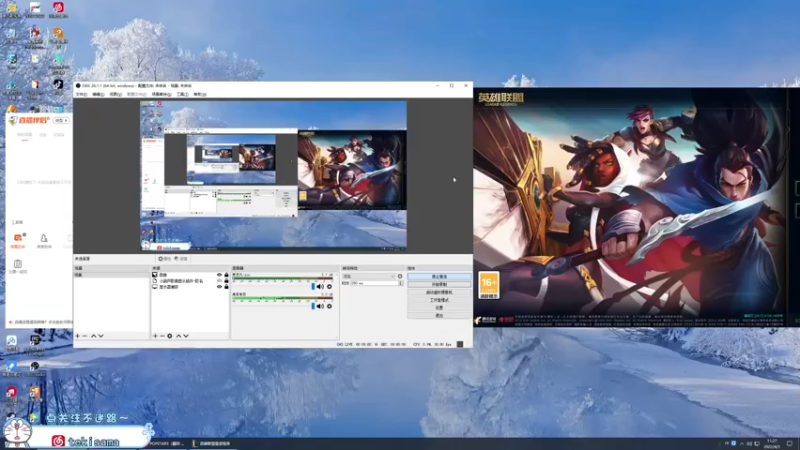Move selected source down in Sources panel
Image resolution: width=800 pixels, height=450 pixels.
pyautogui.click(x=186, y=336)
